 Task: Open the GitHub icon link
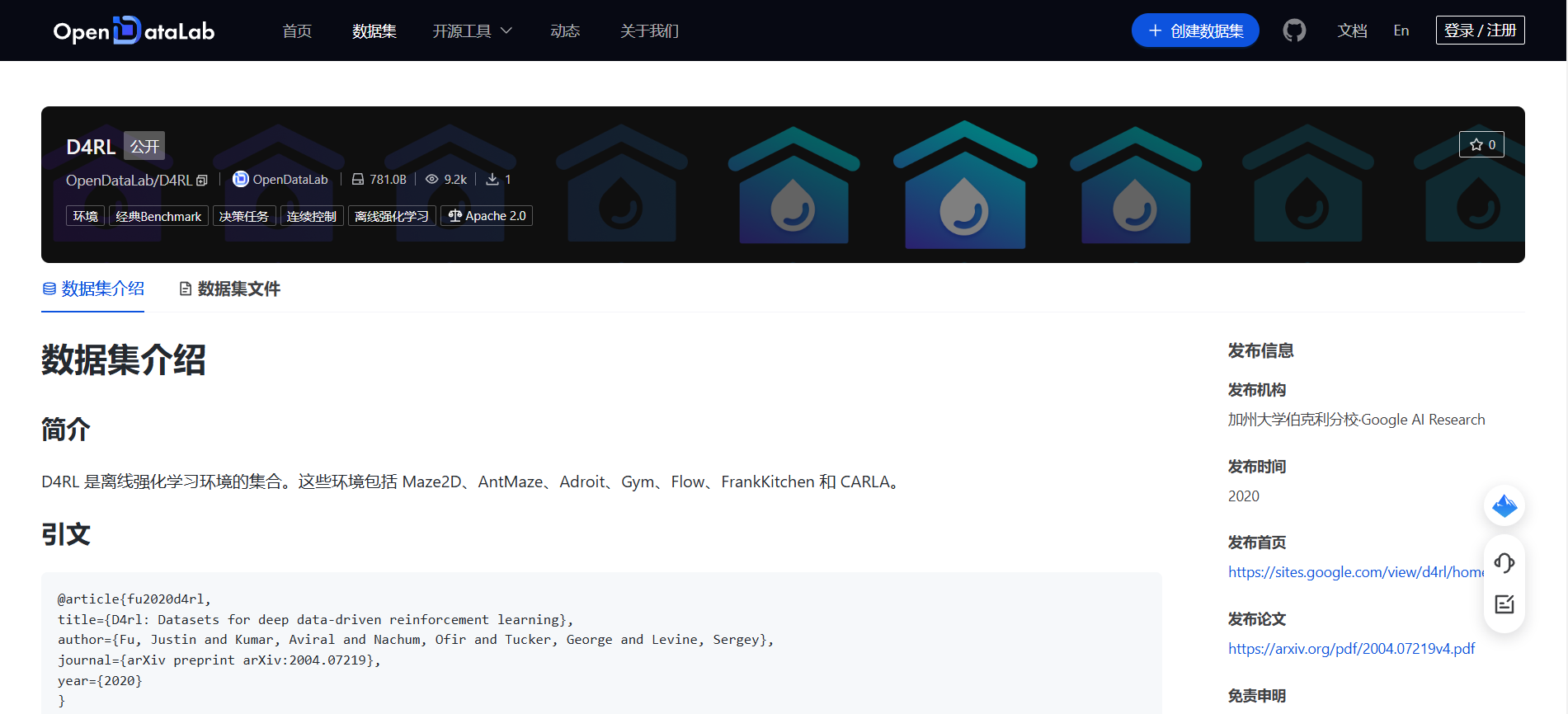1294,31
